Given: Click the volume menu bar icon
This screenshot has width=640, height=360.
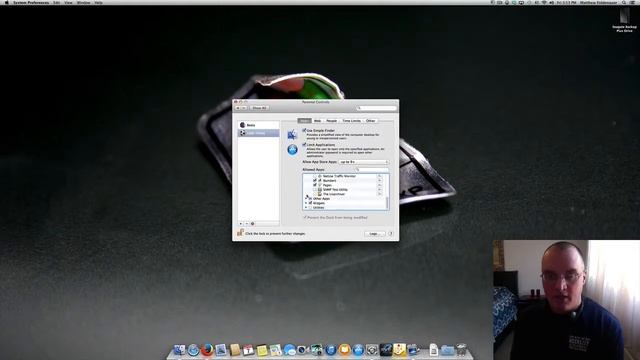Looking at the screenshot, I should pos(551,2).
